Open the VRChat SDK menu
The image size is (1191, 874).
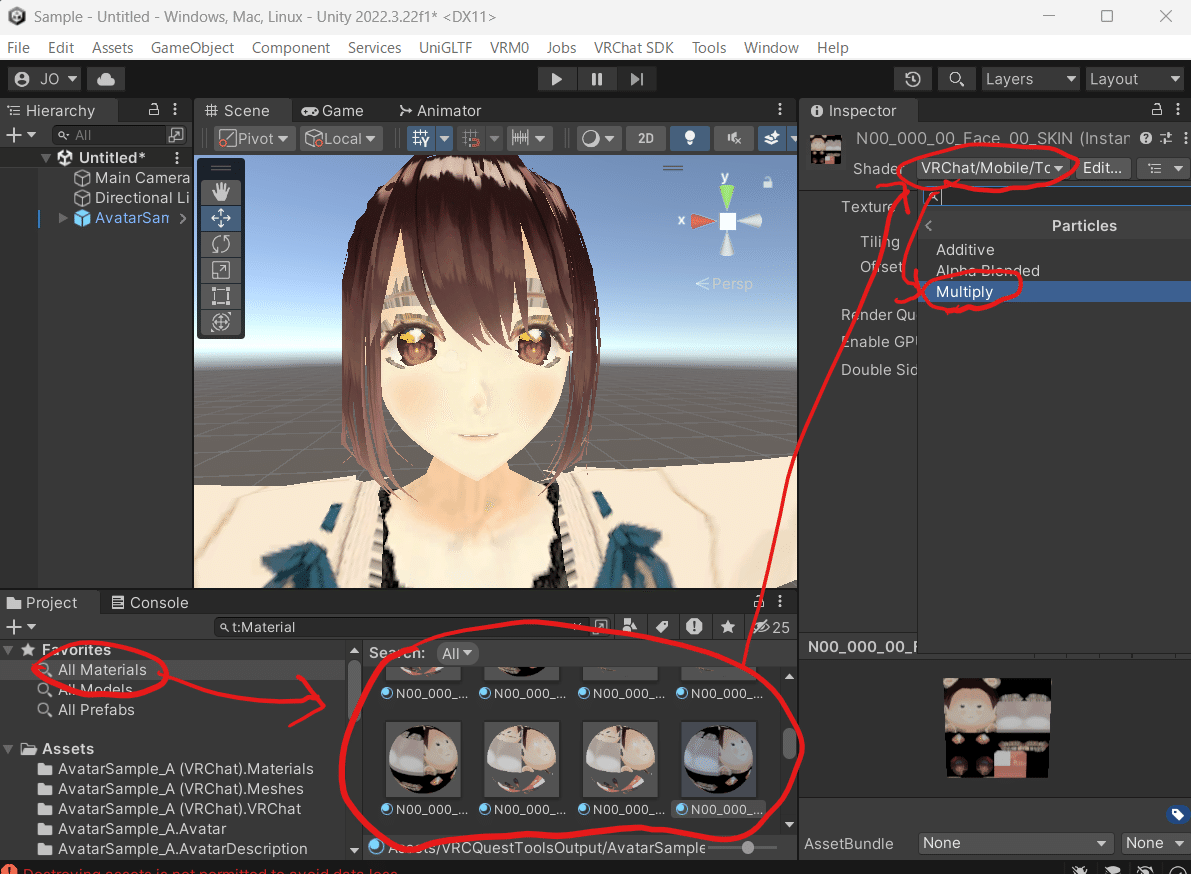tap(634, 47)
